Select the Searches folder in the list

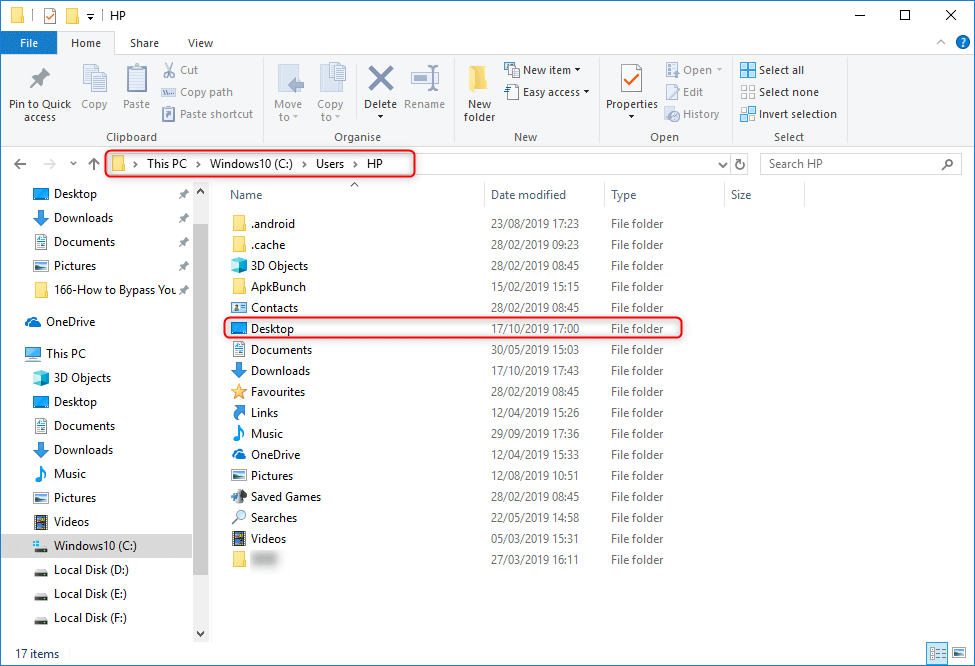point(453,517)
